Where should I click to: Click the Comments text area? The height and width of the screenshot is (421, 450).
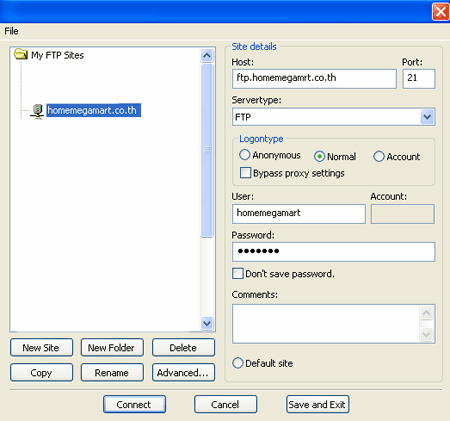coord(333,324)
